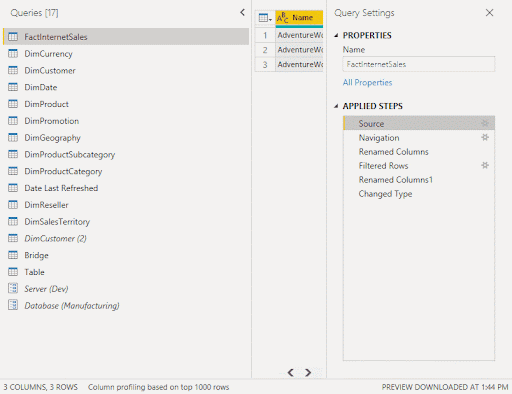Collapse the APPLIED STEPS section

[336, 106]
